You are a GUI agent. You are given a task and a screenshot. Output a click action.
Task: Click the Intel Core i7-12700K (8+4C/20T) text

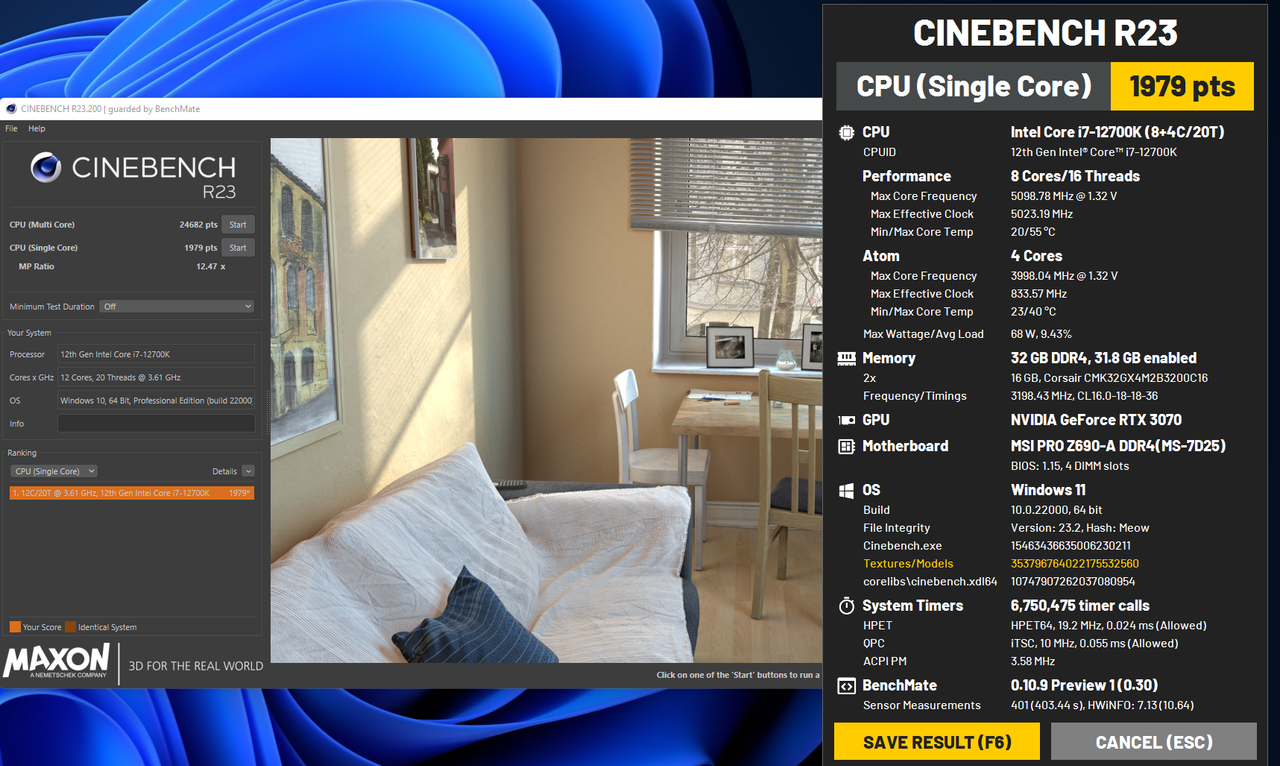coord(1118,132)
